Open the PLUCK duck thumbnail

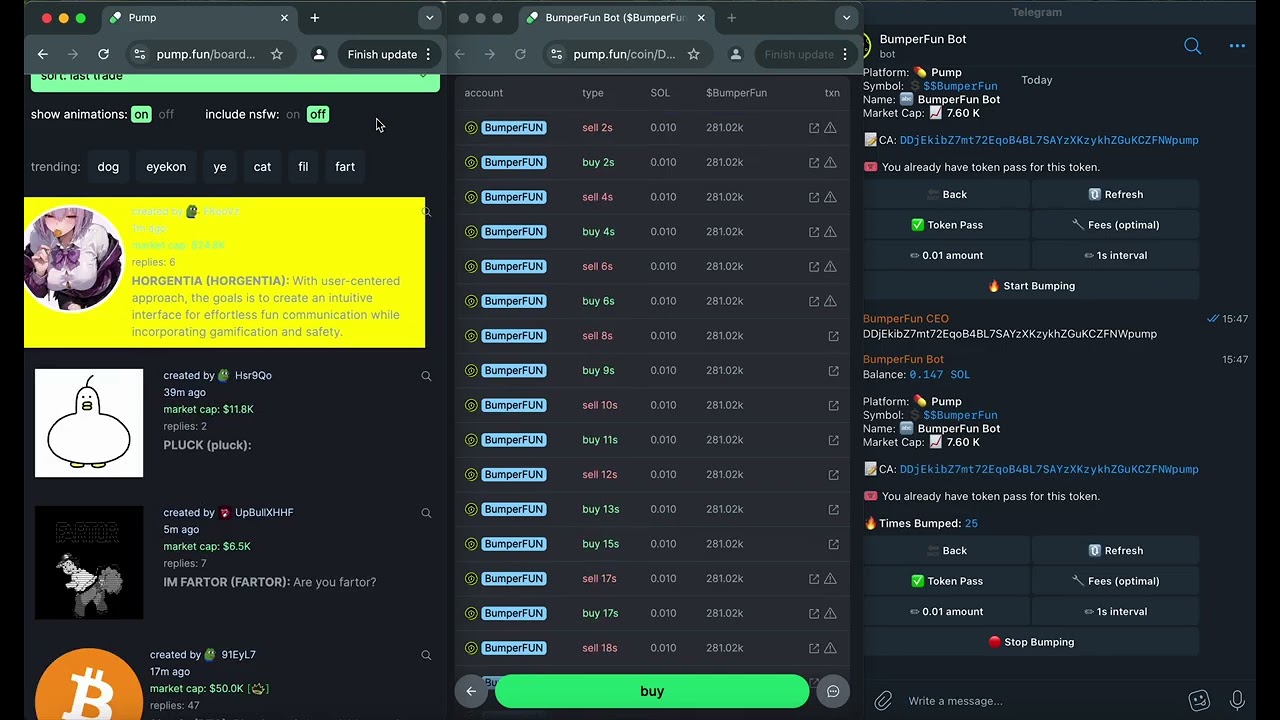89,423
